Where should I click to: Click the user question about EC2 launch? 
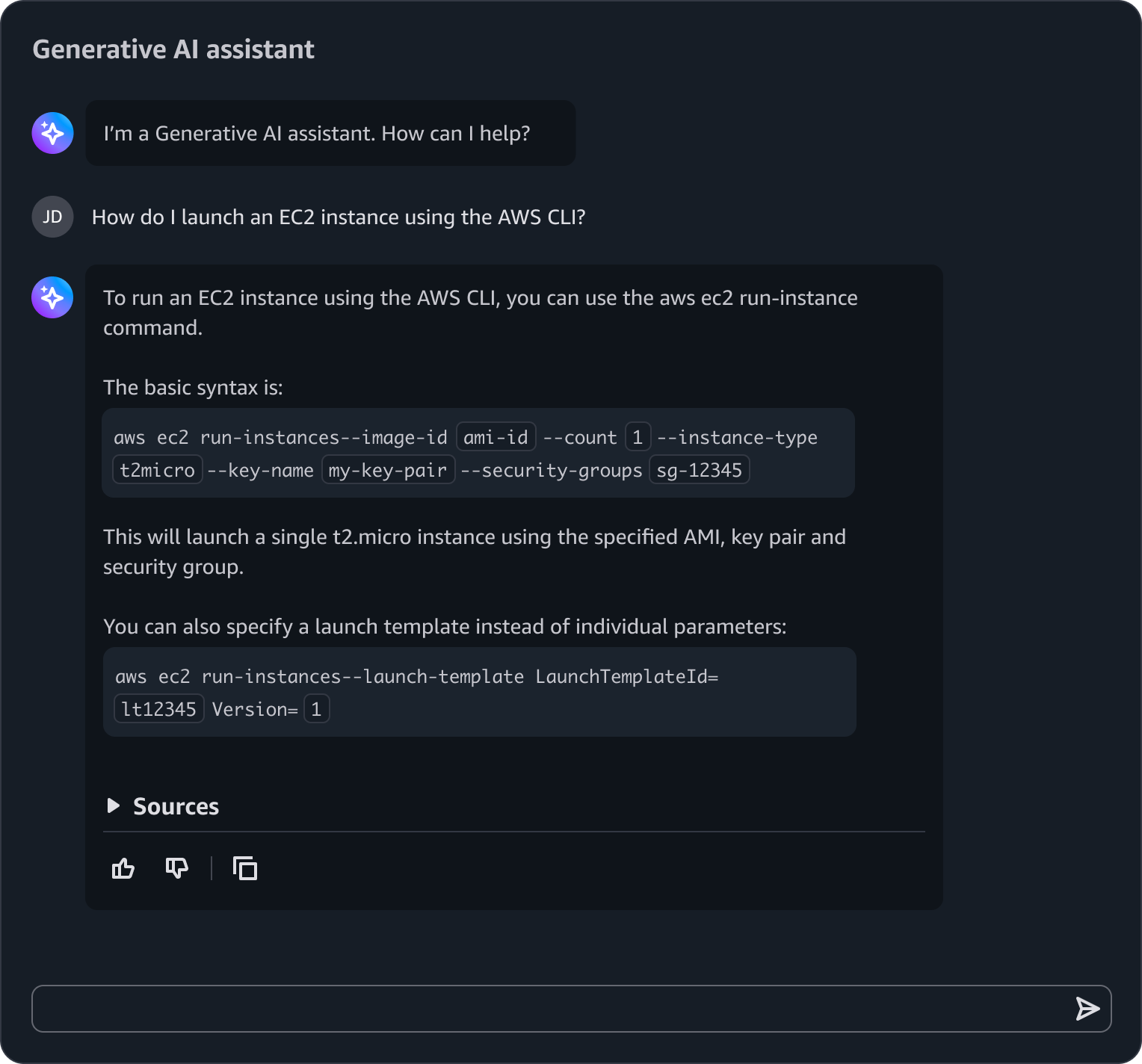[339, 217]
